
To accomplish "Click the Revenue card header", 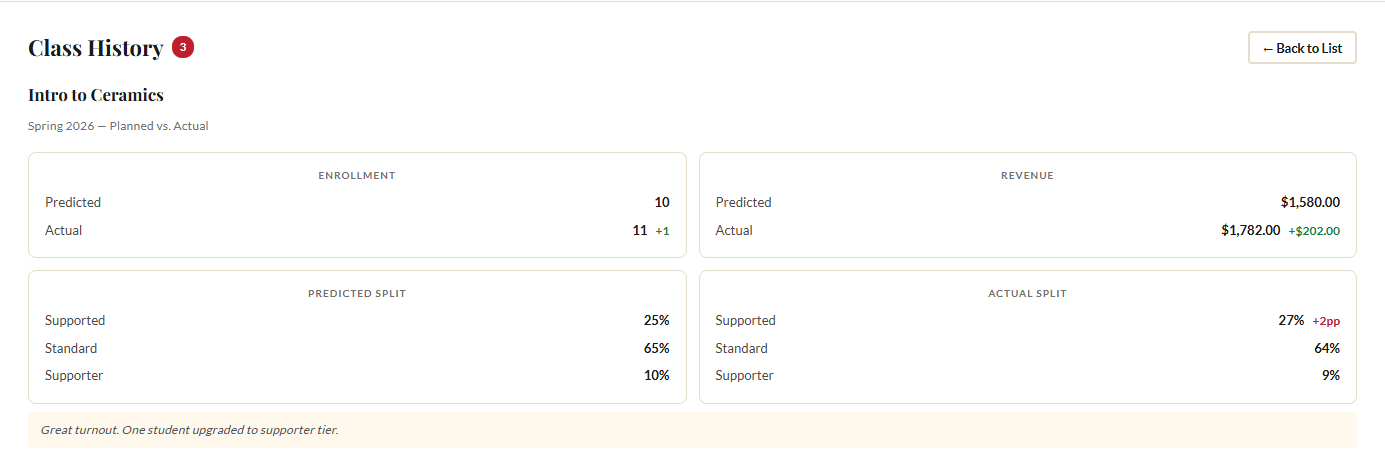I will (1027, 176).
